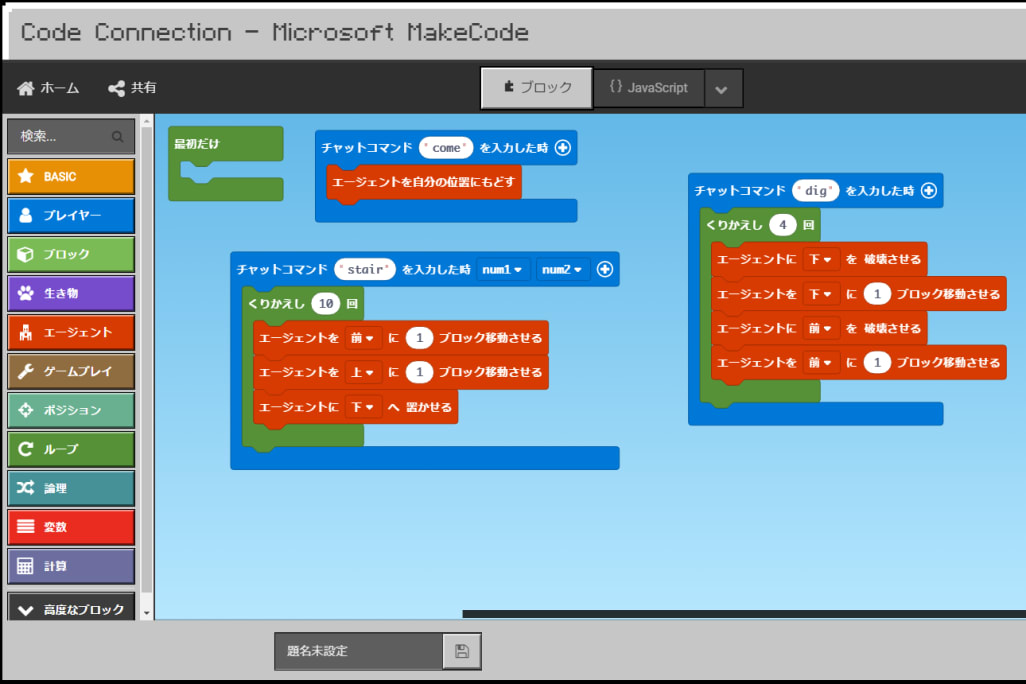Open the dropdown arrow next to JavaScript

click(x=722, y=89)
